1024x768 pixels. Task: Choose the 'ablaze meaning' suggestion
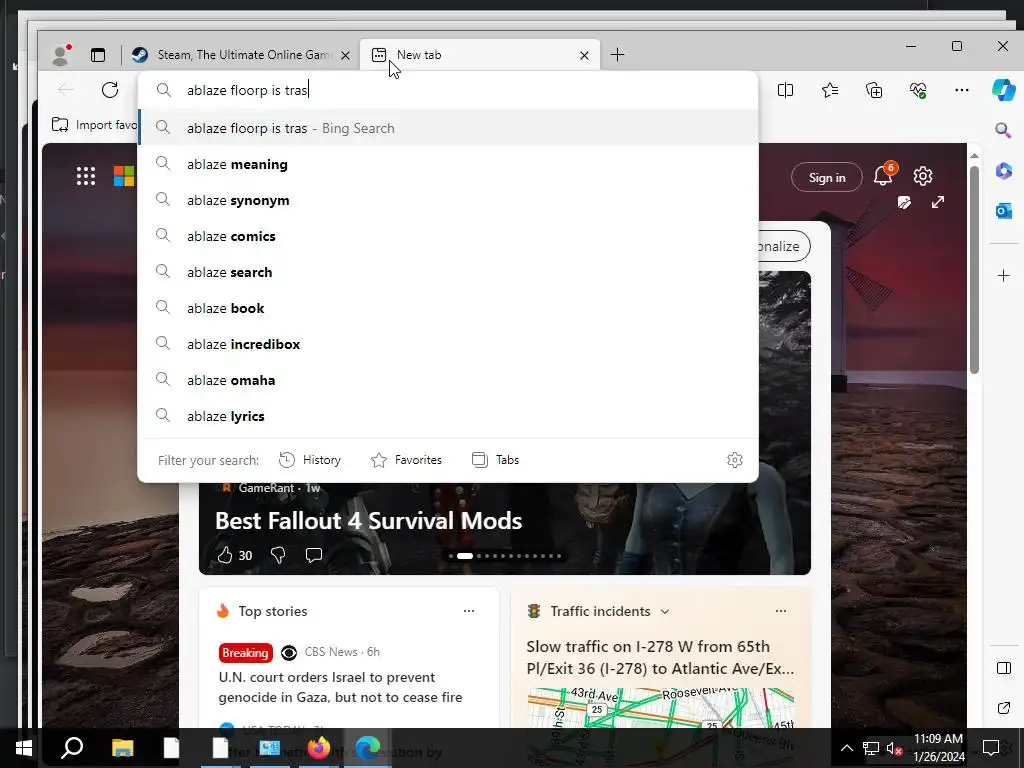[448, 164]
